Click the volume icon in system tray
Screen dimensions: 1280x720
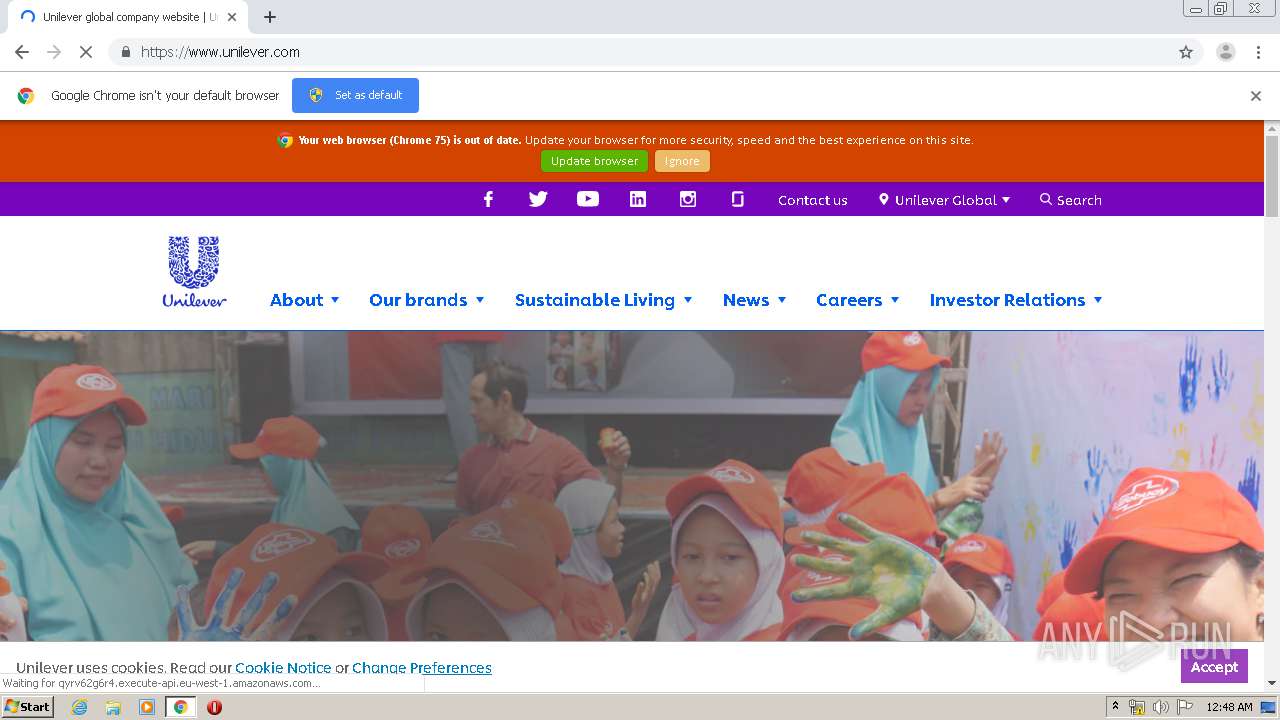point(1160,707)
